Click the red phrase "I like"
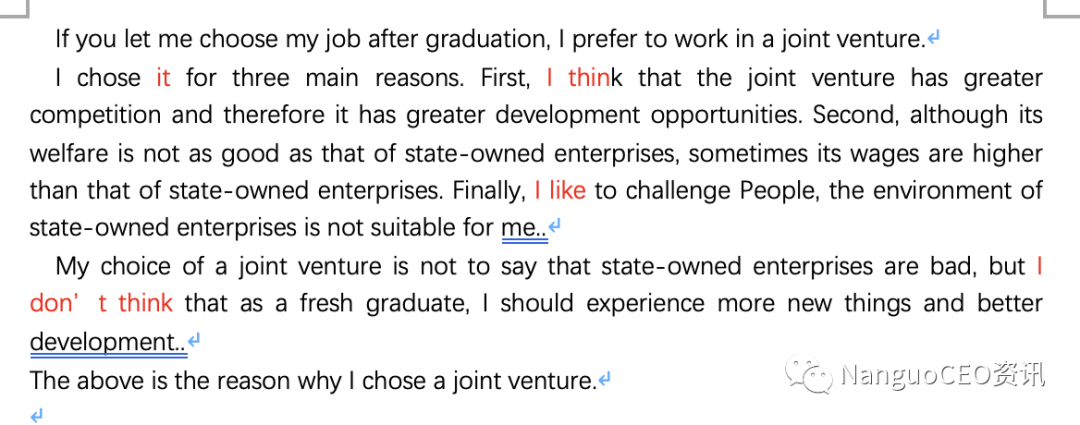The height and width of the screenshot is (425, 1080). [x=560, y=190]
